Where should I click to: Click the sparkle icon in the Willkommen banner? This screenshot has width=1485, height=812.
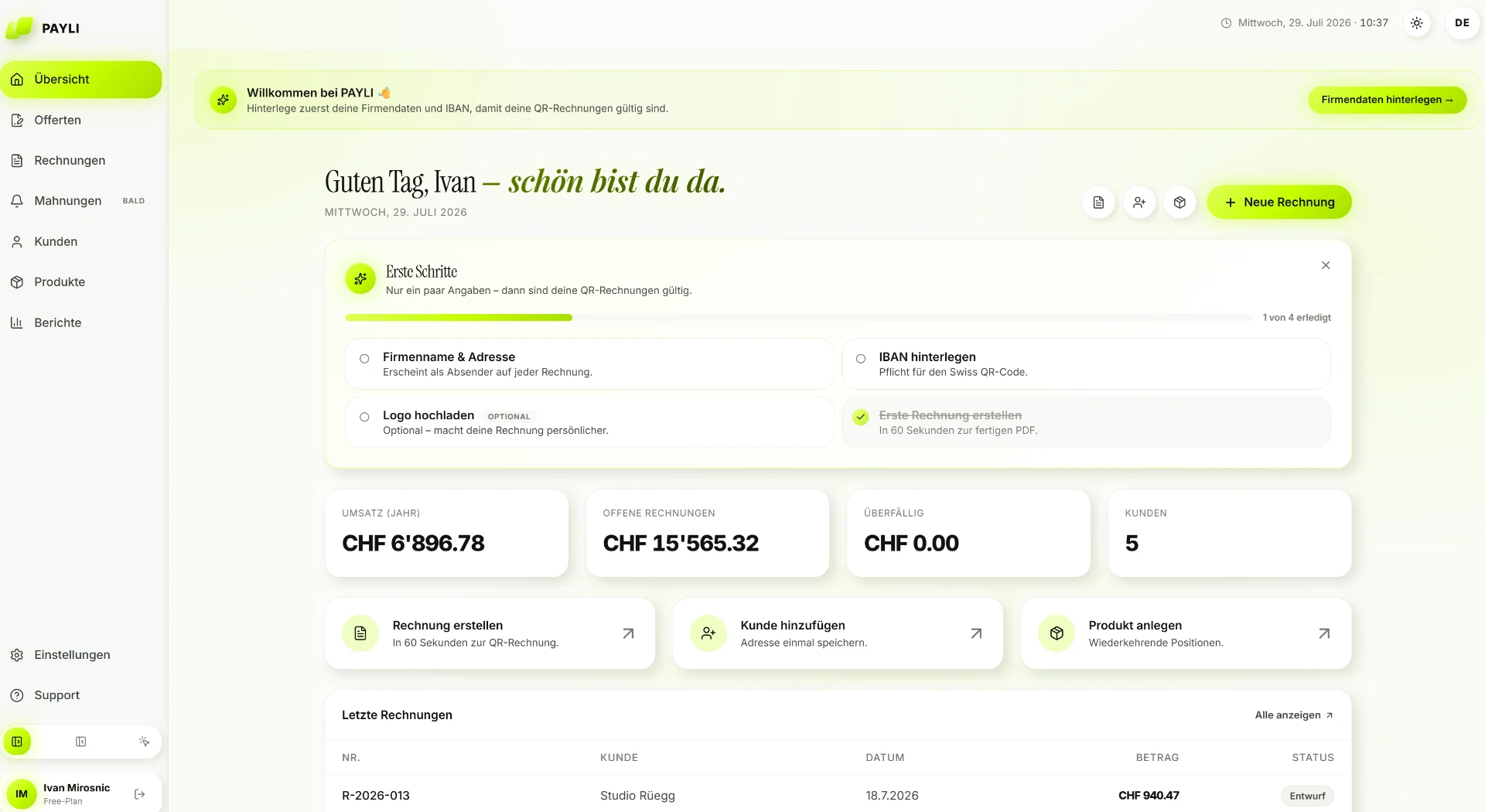click(224, 100)
